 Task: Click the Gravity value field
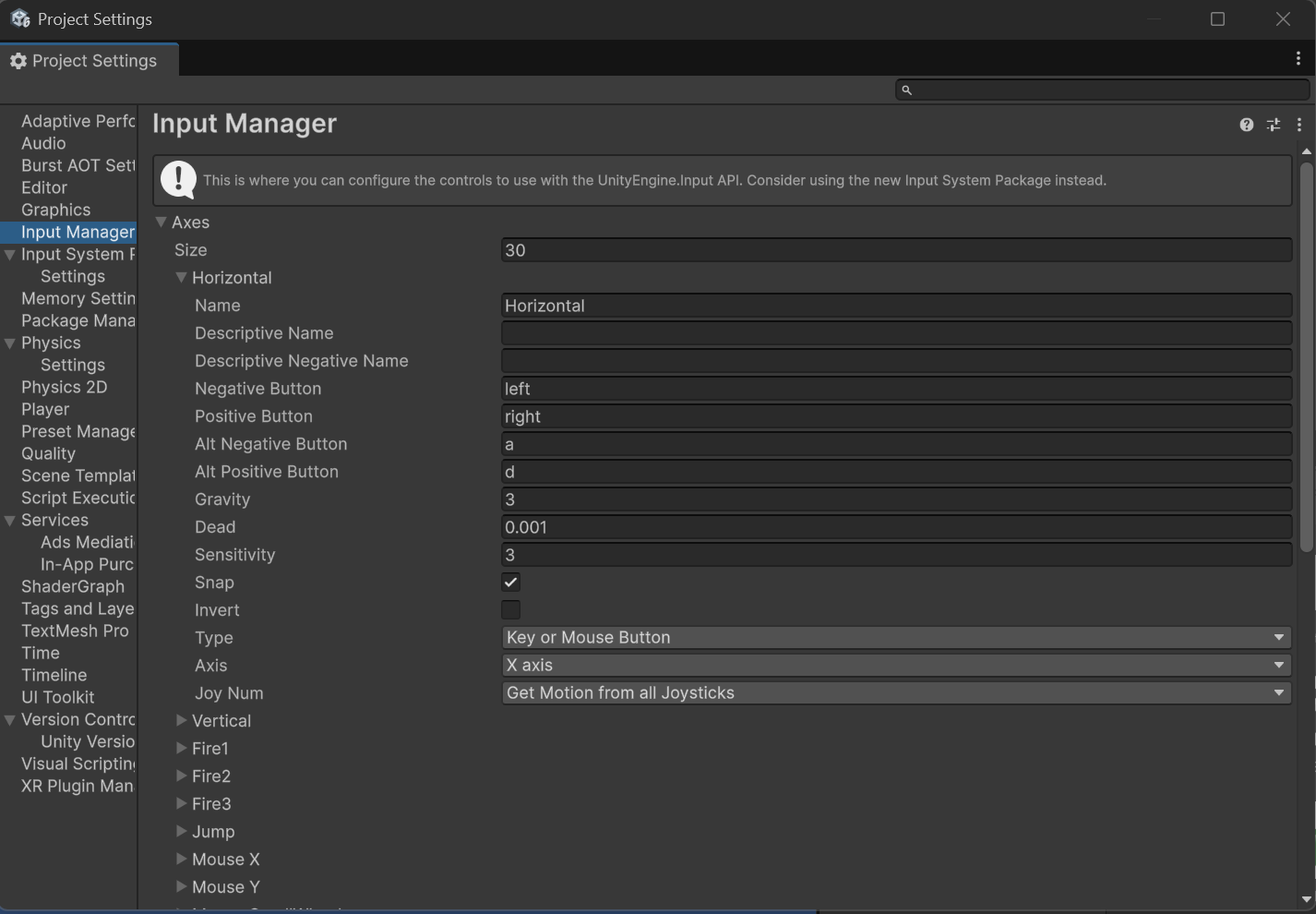[x=896, y=499]
